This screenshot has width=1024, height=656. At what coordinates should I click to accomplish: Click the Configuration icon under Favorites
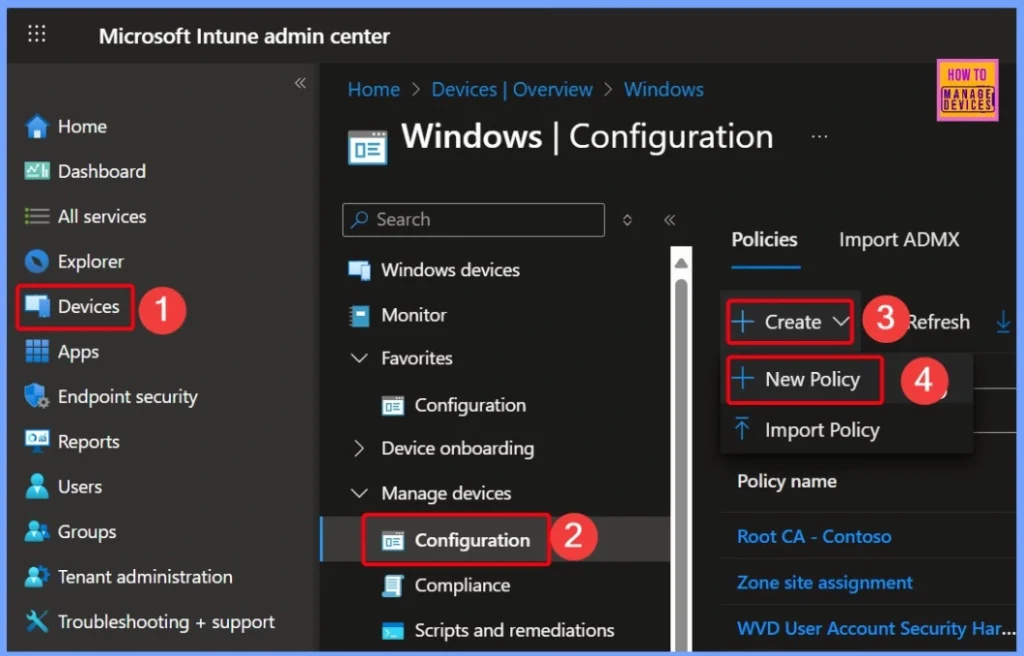pyautogui.click(x=392, y=406)
